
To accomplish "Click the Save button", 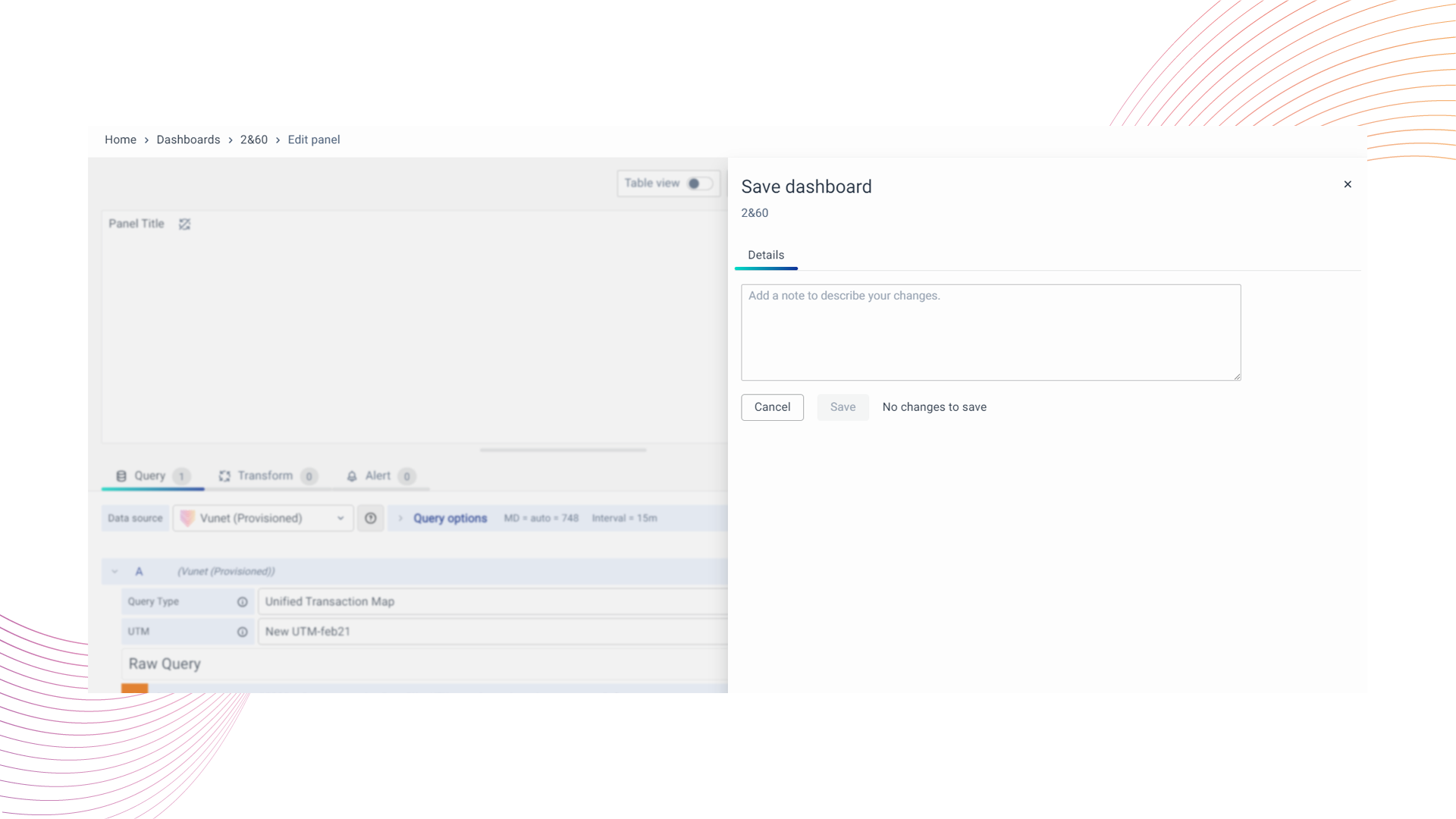I will click(843, 407).
